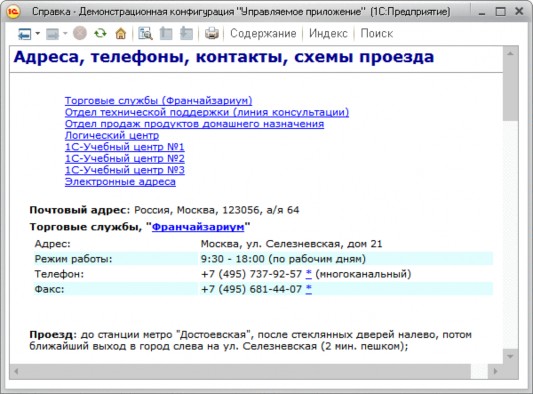The width and height of the screenshot is (533, 394).
Task: Click the horizontal scrollbar thumb
Action: [246, 371]
